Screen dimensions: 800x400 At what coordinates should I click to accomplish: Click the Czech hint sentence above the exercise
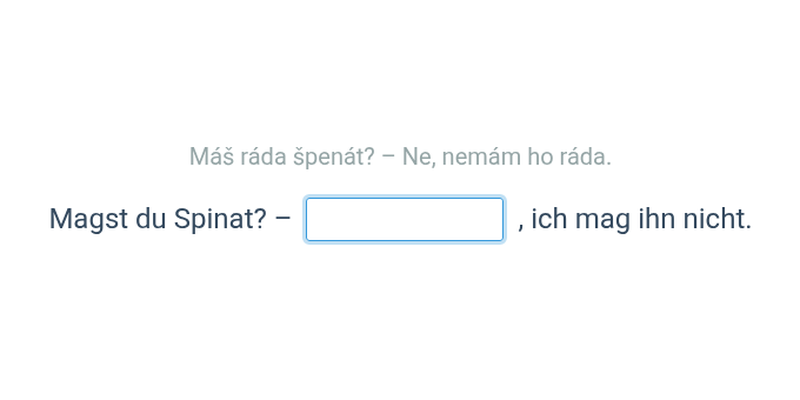coord(400,157)
